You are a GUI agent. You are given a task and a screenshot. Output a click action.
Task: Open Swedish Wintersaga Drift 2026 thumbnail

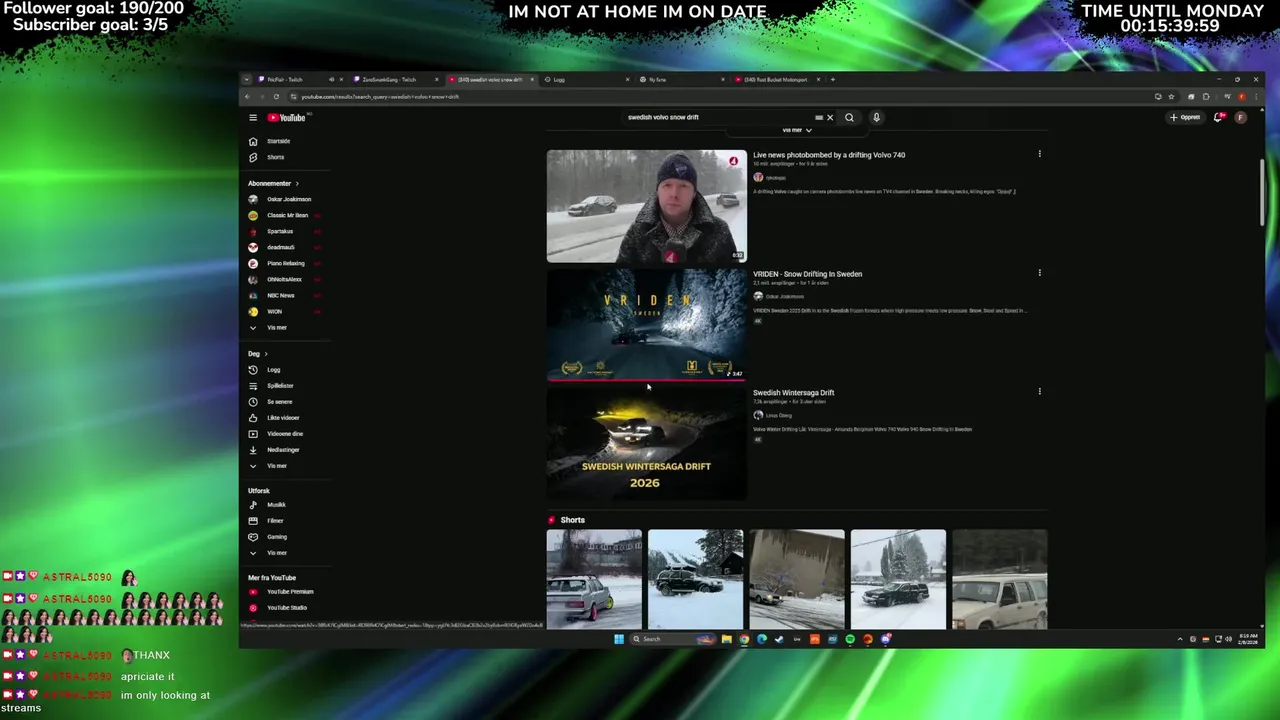[646, 444]
